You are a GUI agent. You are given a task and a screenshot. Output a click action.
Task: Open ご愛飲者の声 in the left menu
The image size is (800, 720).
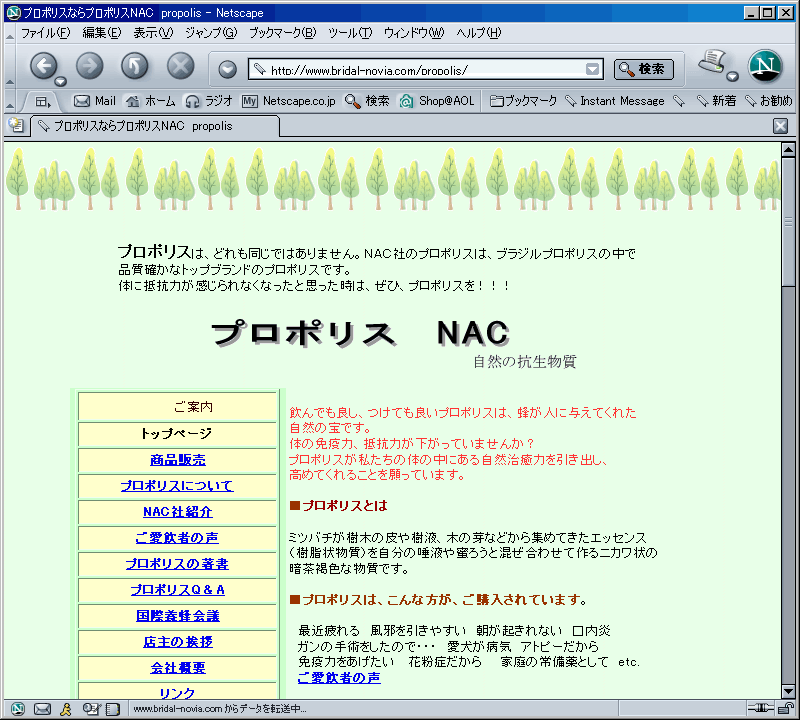[177, 538]
